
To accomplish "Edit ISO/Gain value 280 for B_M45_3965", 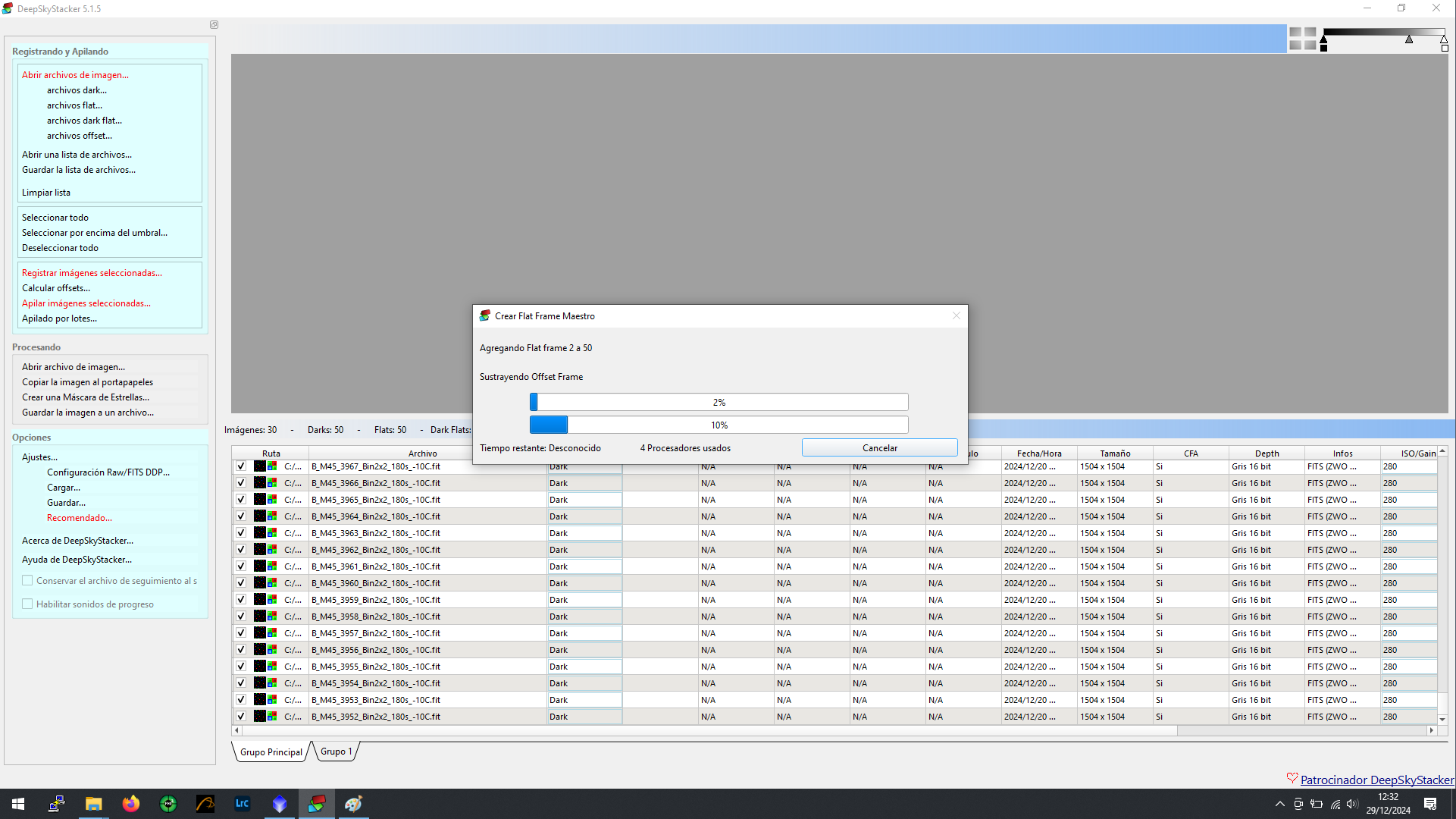I will [x=1408, y=500].
